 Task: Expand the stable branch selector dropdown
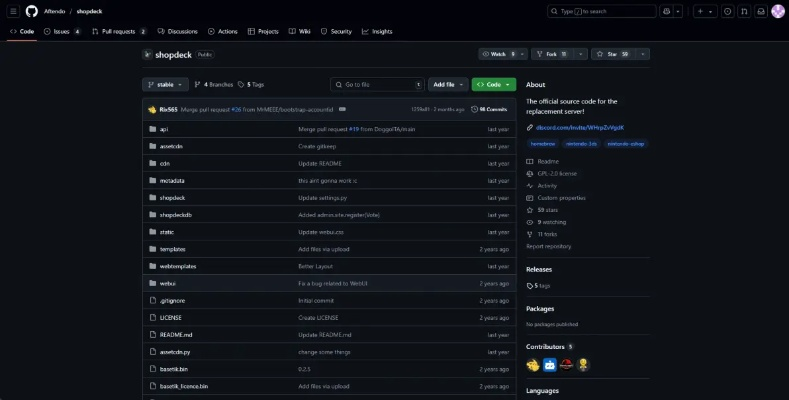(x=165, y=85)
